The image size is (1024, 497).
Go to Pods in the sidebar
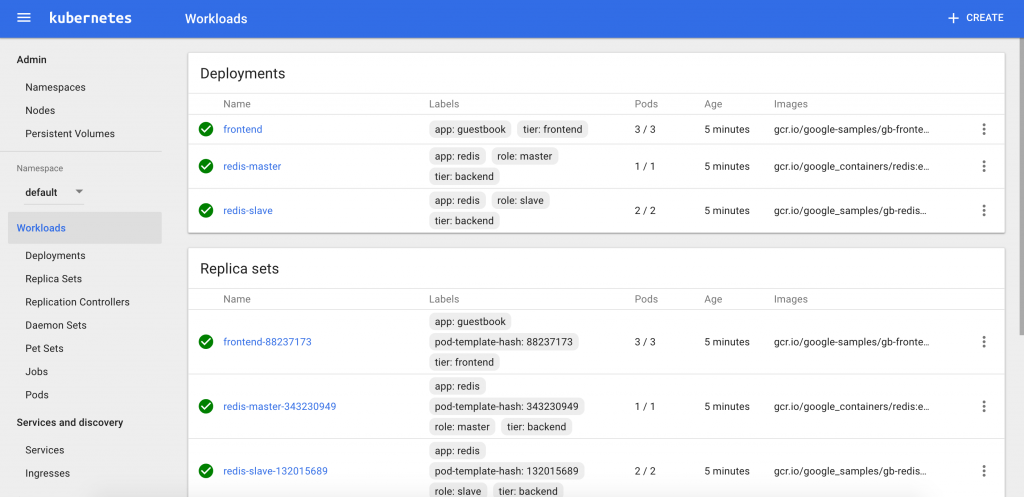point(37,395)
